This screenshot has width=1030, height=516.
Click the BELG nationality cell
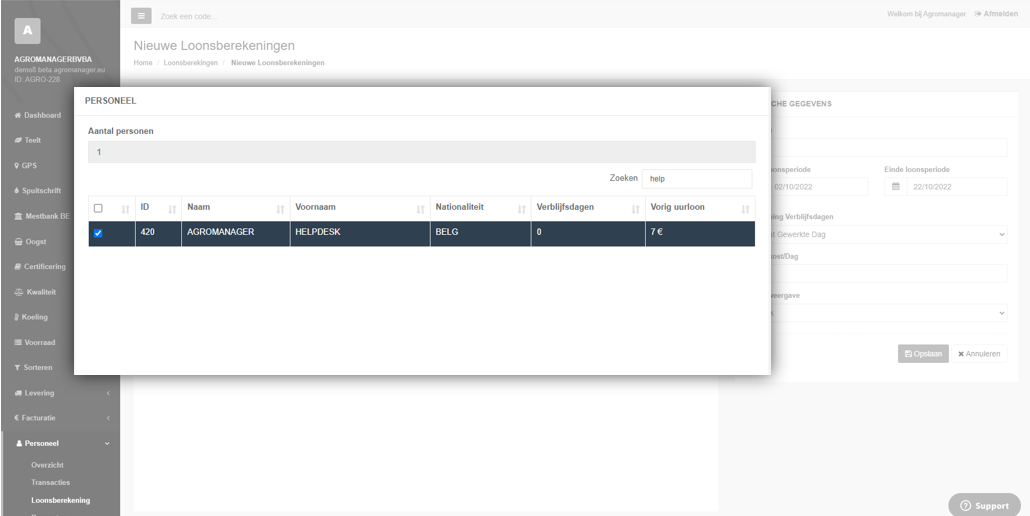click(x=480, y=232)
